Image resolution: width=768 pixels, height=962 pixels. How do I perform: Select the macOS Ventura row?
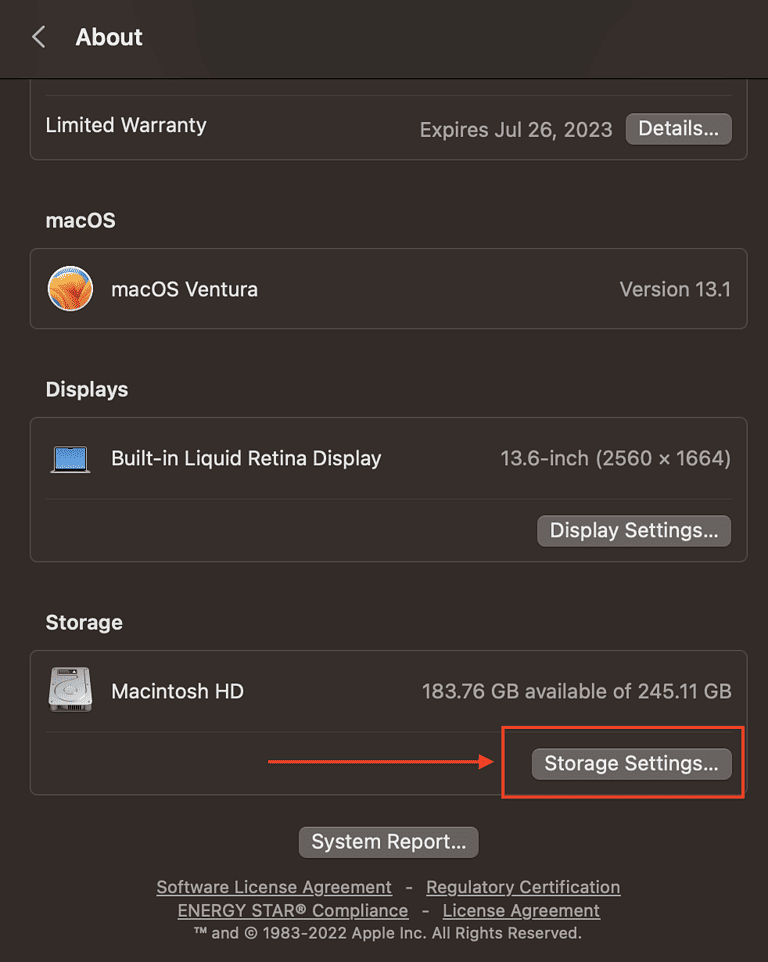tap(185, 288)
